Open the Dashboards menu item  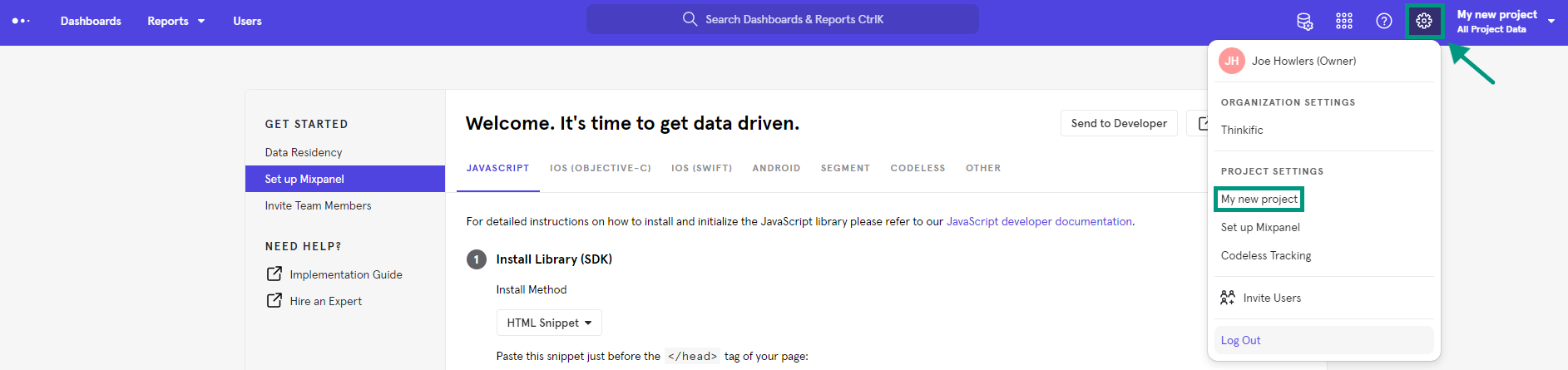click(x=91, y=21)
